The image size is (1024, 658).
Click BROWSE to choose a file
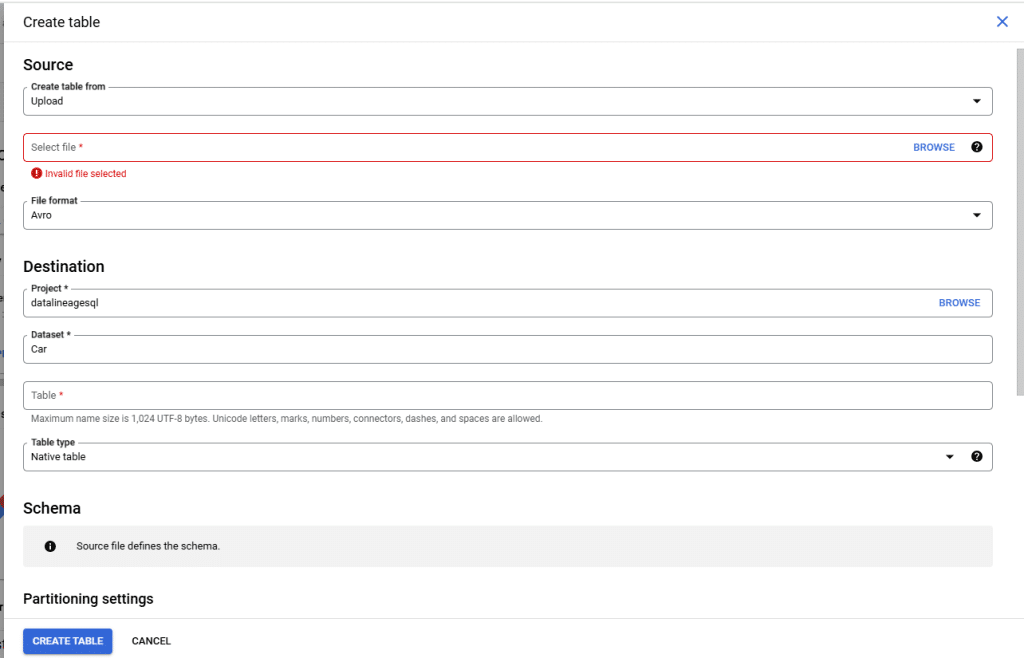coord(933,147)
